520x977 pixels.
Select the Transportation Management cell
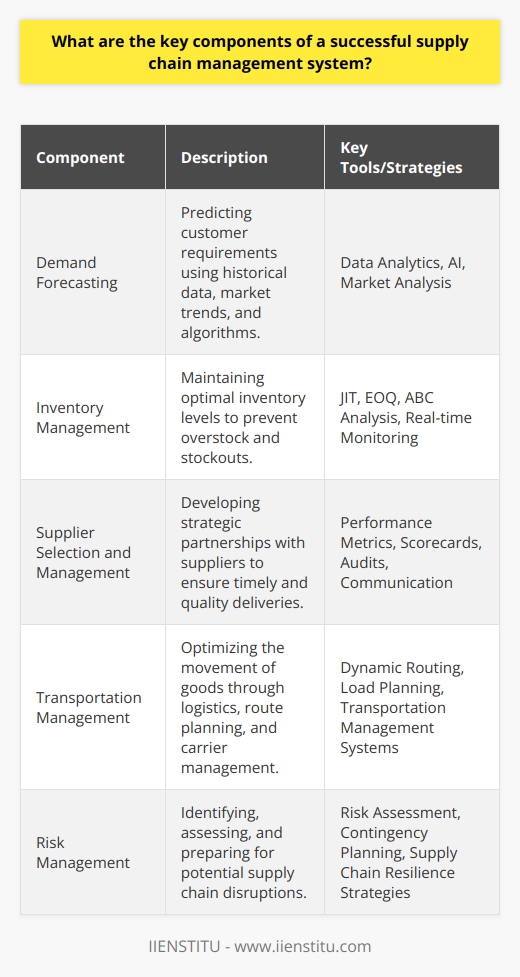pyautogui.click(x=93, y=707)
